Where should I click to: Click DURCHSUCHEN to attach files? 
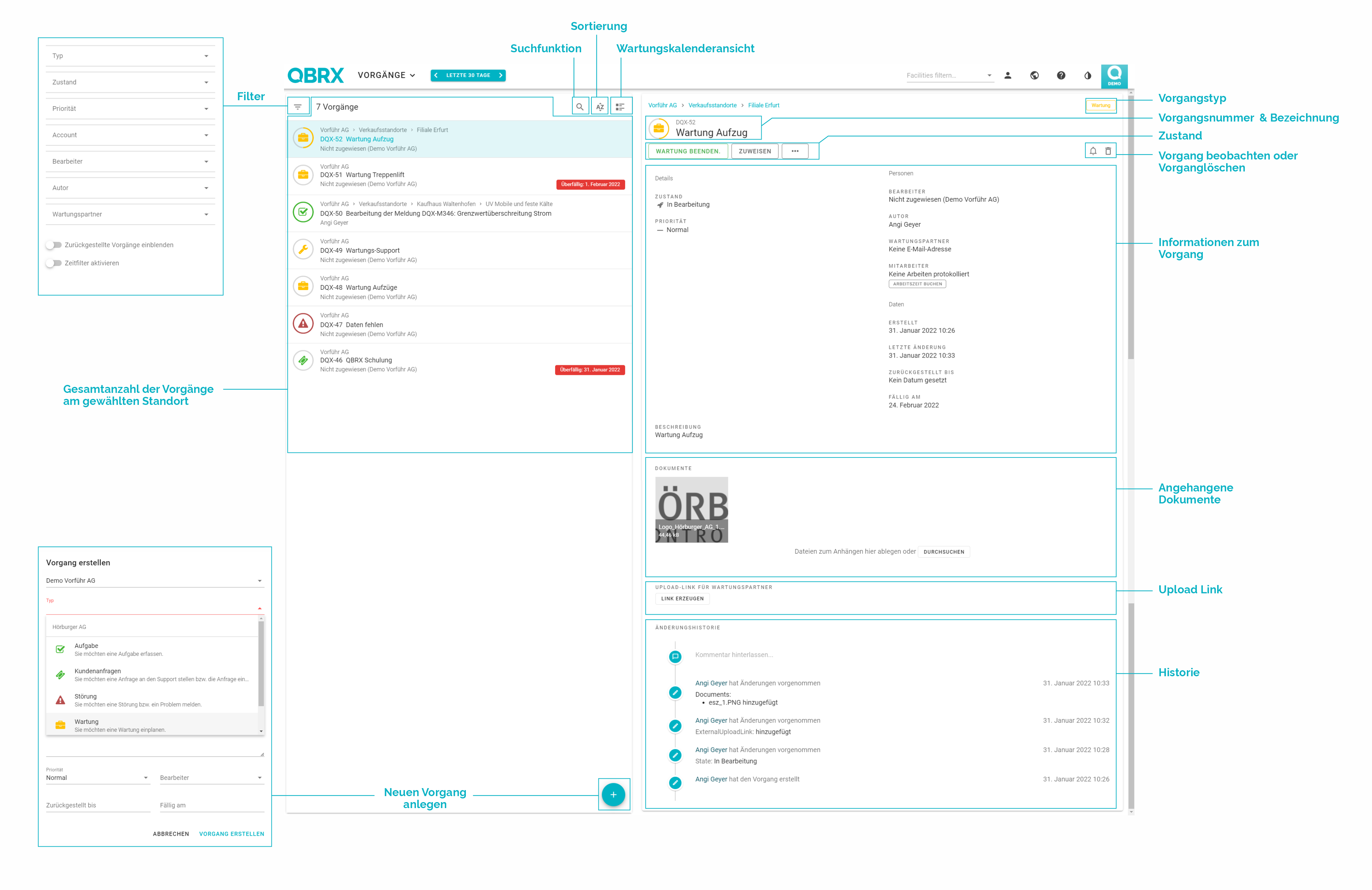(944, 552)
